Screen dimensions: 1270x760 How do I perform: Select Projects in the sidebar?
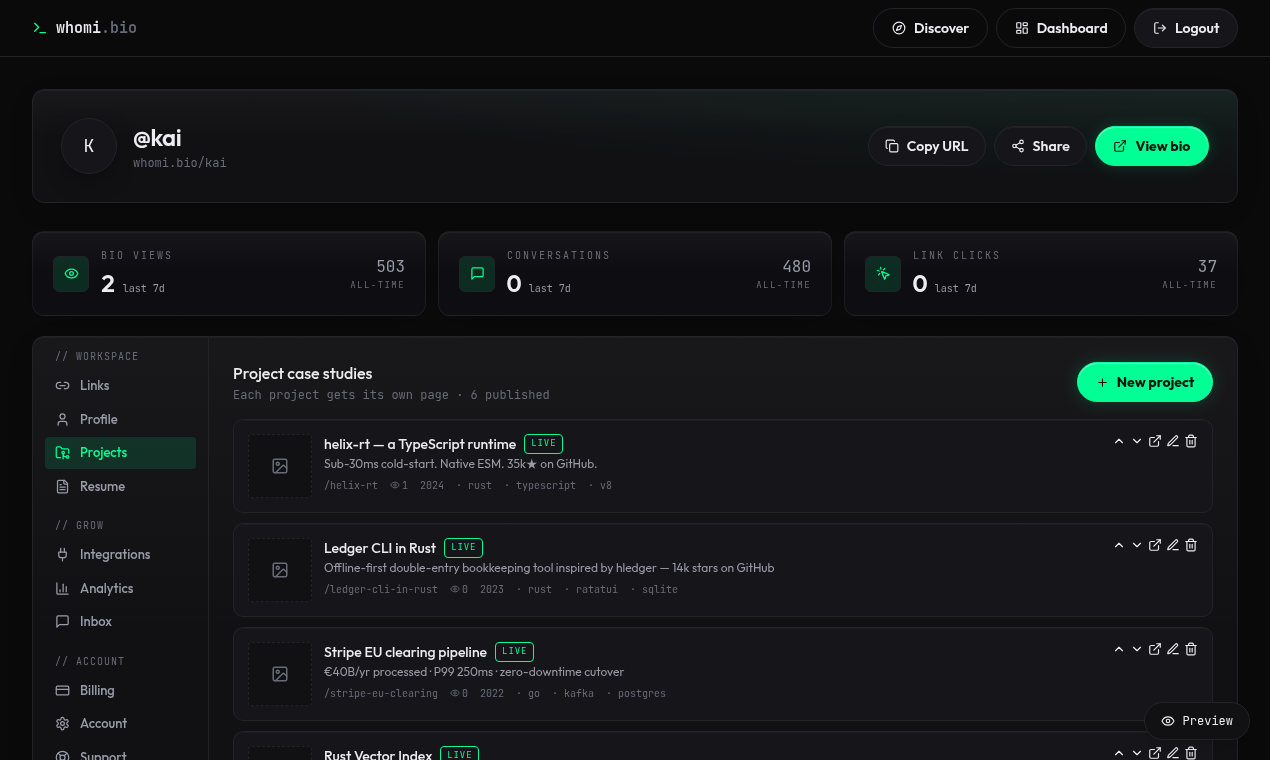pyautogui.click(x=120, y=452)
